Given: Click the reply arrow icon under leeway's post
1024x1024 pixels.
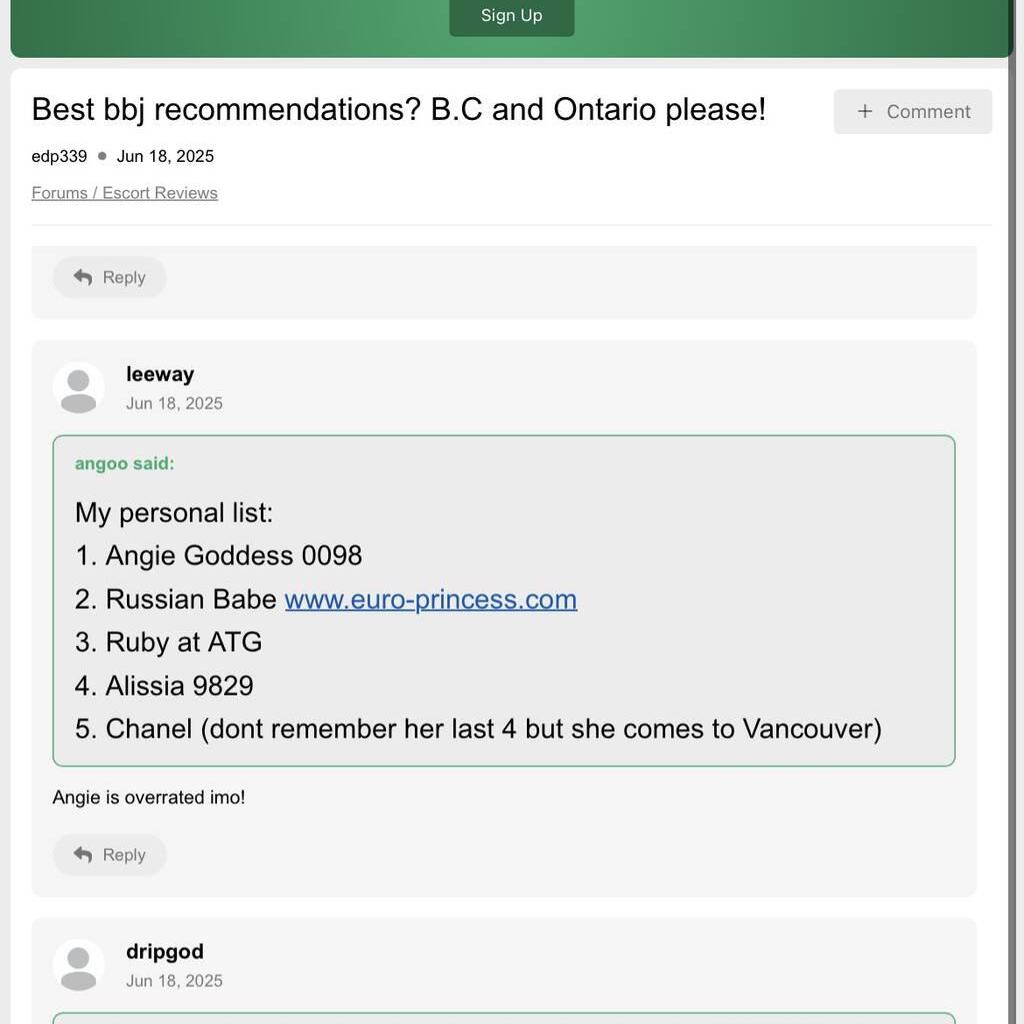Looking at the screenshot, I should (83, 854).
